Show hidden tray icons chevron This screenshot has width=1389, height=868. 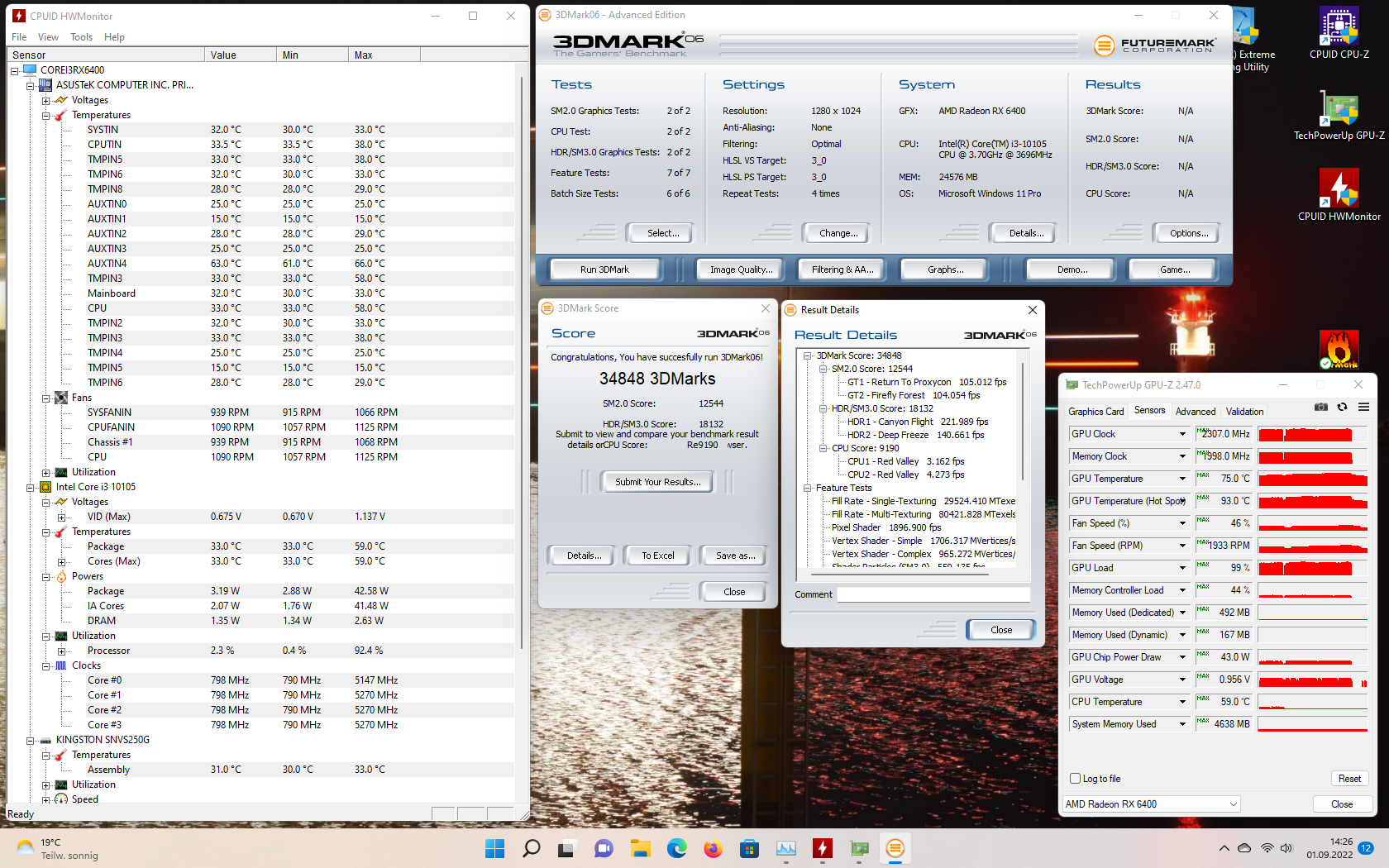pyautogui.click(x=1224, y=848)
